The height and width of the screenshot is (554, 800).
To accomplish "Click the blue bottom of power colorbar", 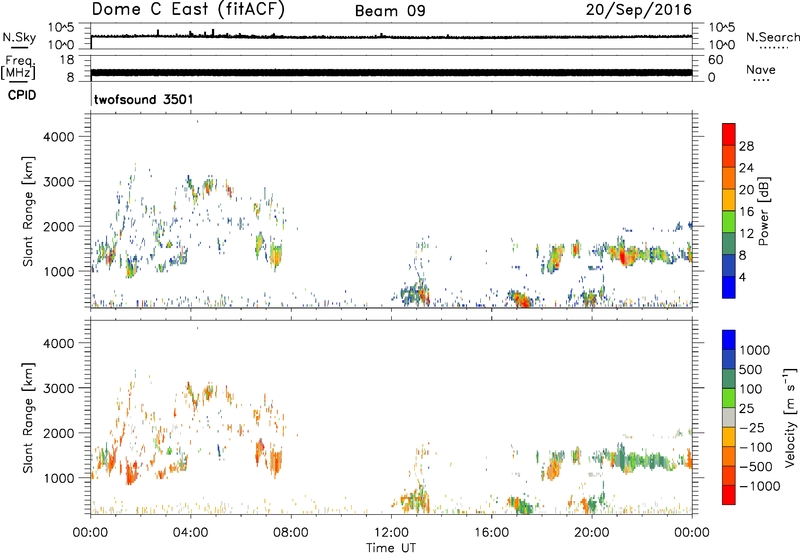I will [x=729, y=287].
